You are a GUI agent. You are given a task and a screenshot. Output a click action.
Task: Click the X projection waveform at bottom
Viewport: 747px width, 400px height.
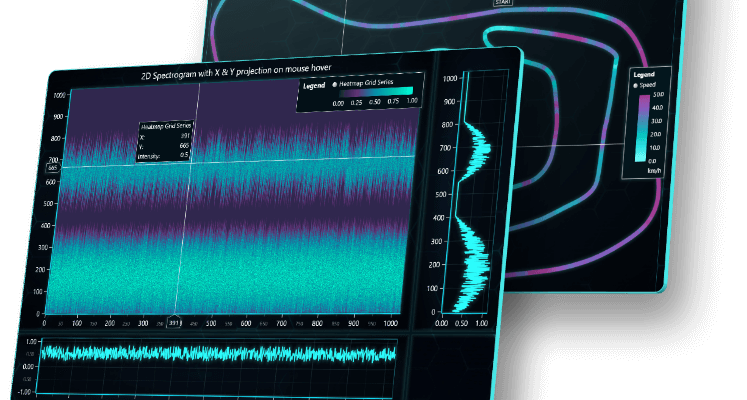coord(220,353)
